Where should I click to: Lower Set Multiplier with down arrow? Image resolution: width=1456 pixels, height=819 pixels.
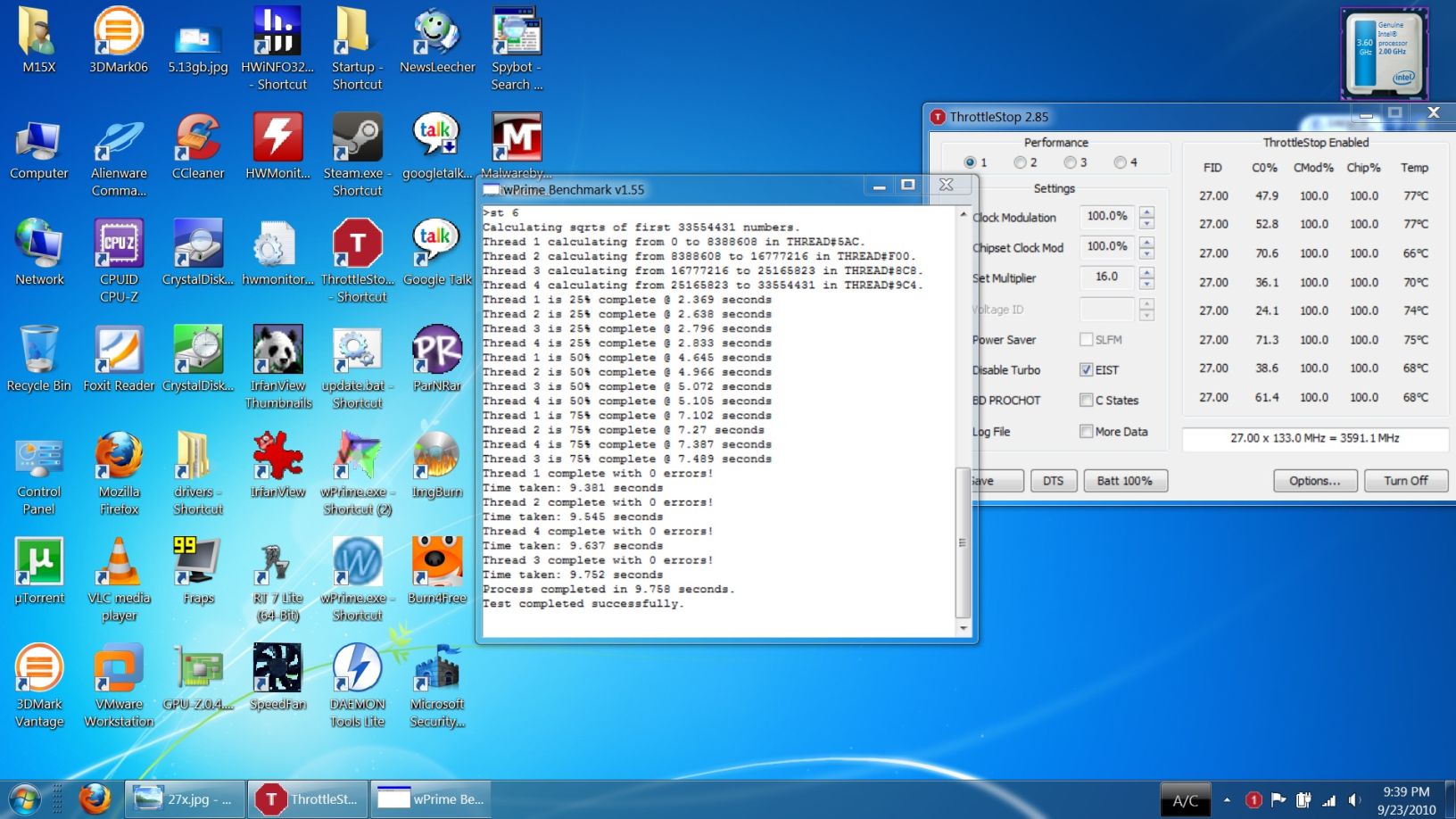tap(1147, 284)
